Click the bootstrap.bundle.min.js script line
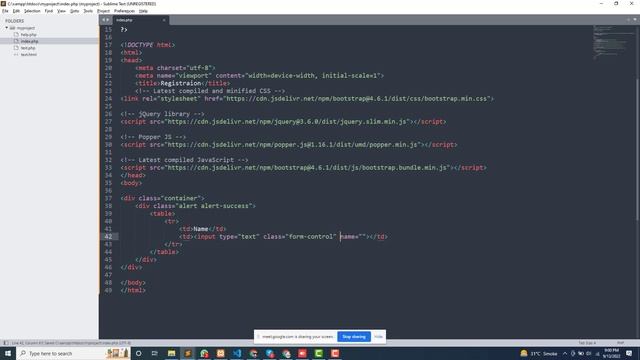 click(303, 167)
